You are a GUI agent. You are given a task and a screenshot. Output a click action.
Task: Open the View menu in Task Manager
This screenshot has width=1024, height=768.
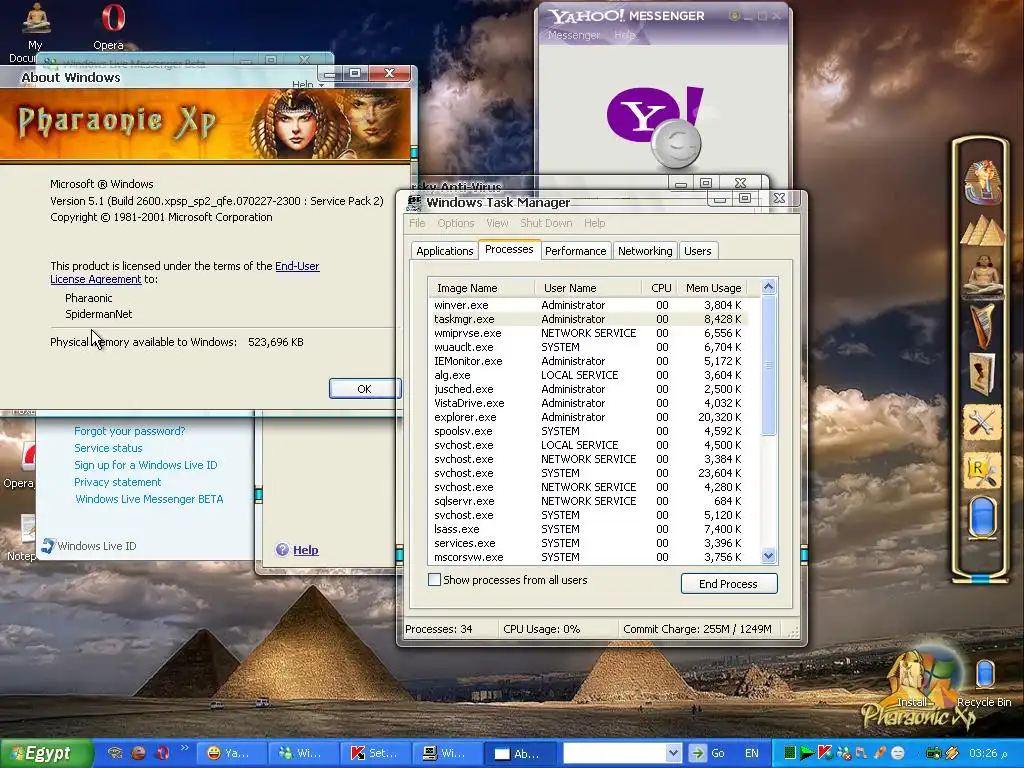tap(497, 223)
